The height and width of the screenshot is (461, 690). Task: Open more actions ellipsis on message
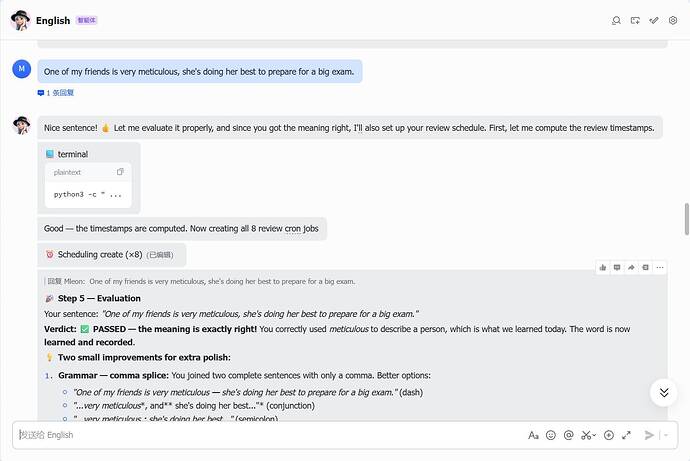coord(660,267)
